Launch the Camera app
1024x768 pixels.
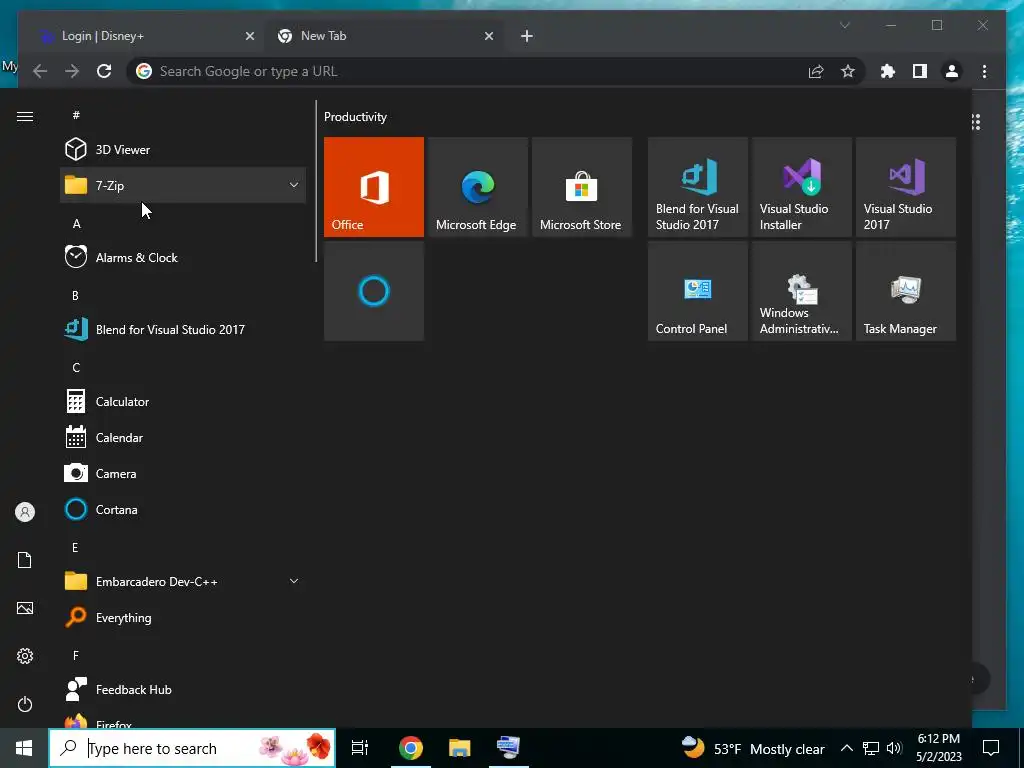point(183,473)
